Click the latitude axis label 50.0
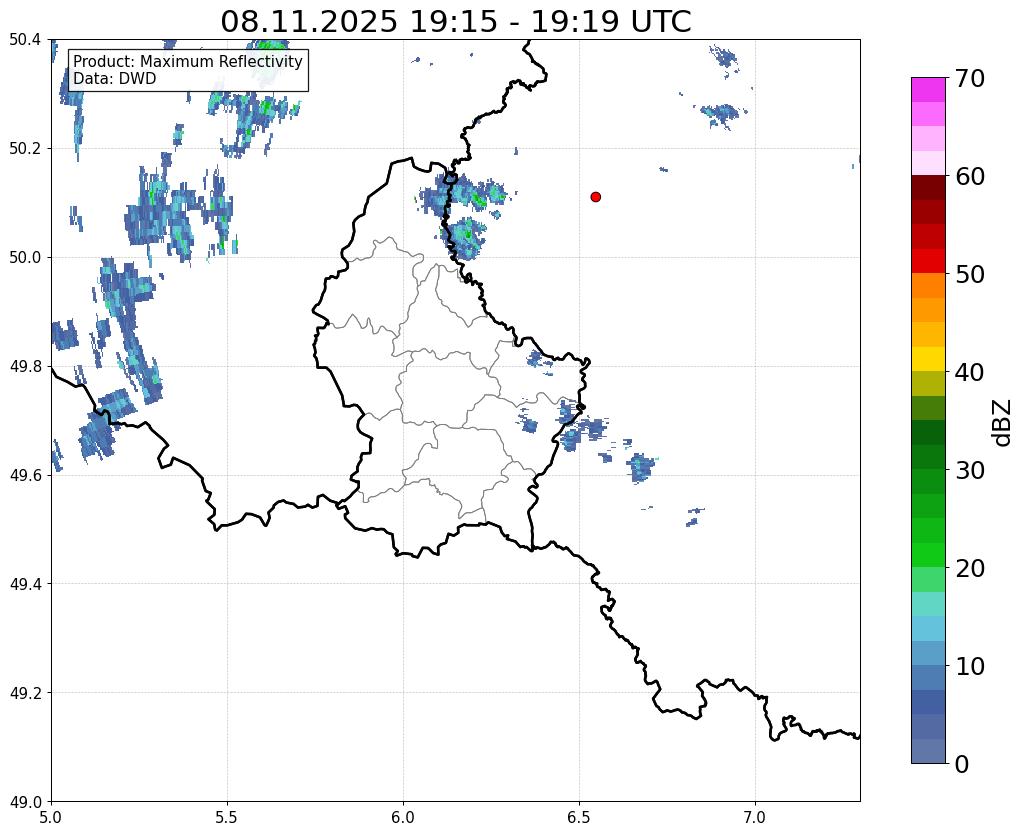Viewport: 1023px width, 834px height. pos(25,258)
